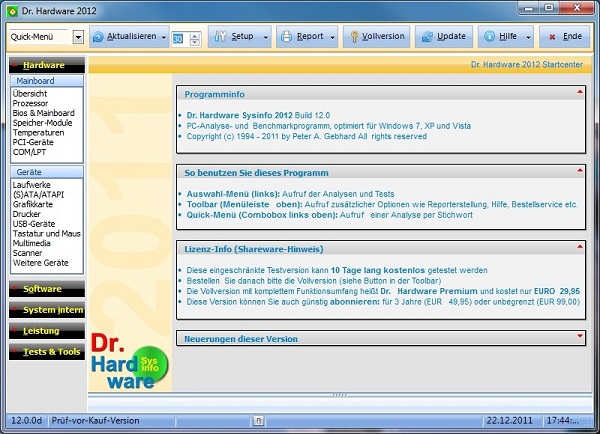600x434 pixels.
Task: Select Multimedia entry
Action: (31, 243)
